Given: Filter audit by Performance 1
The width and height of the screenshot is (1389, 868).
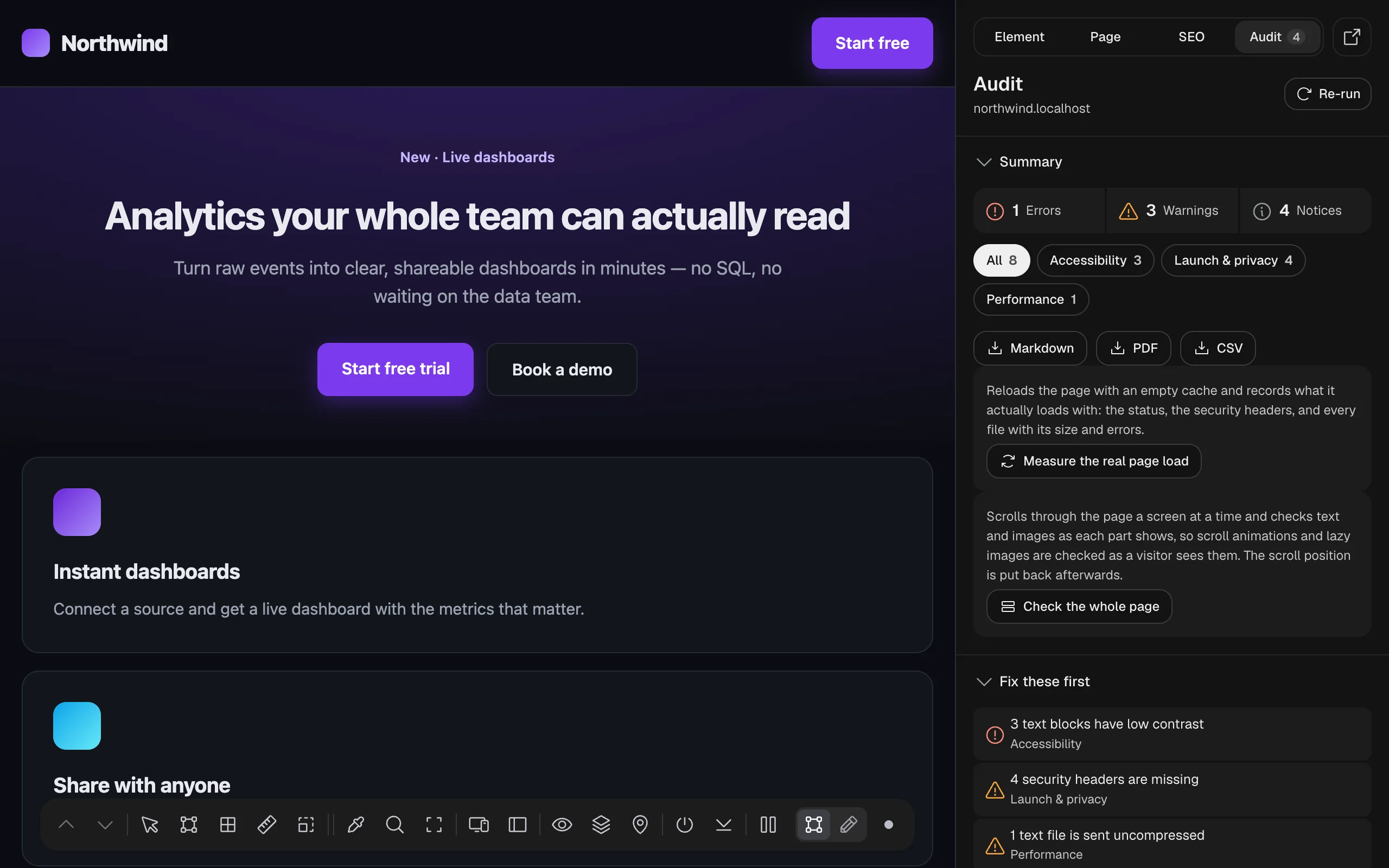Looking at the screenshot, I should point(1031,299).
